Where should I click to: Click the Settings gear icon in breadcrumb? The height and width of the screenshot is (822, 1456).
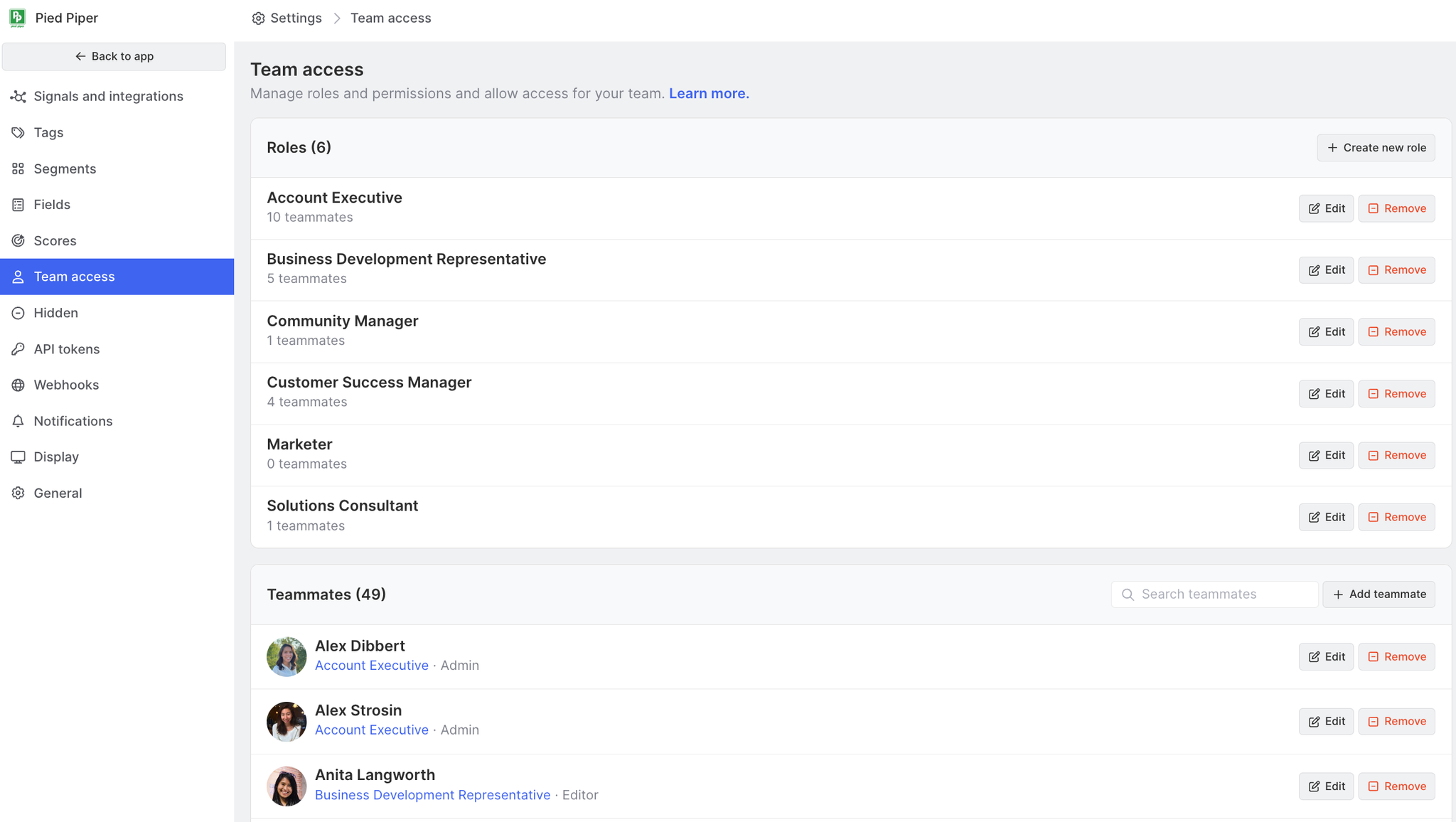[x=258, y=18]
